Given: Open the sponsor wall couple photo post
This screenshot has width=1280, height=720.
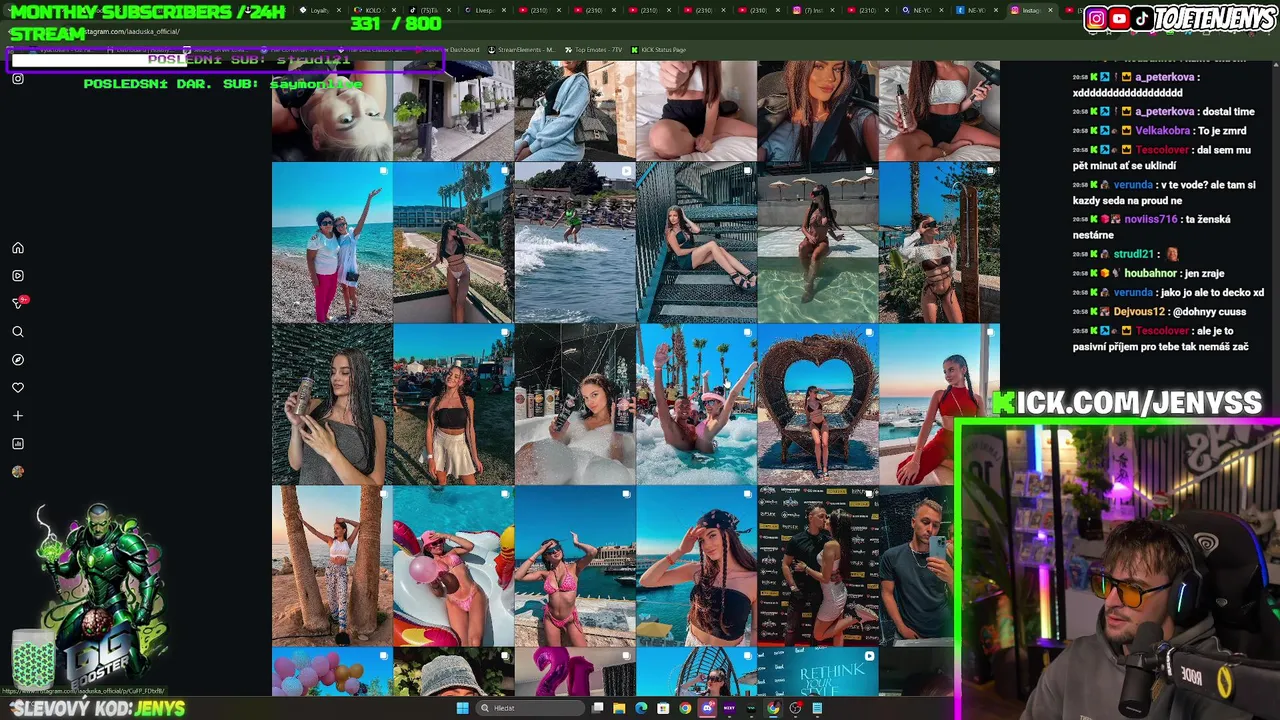Looking at the screenshot, I should [818, 567].
